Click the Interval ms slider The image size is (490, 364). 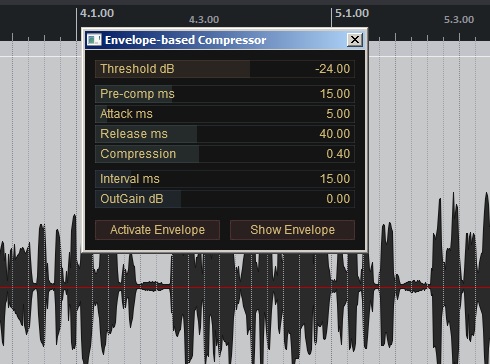225,179
